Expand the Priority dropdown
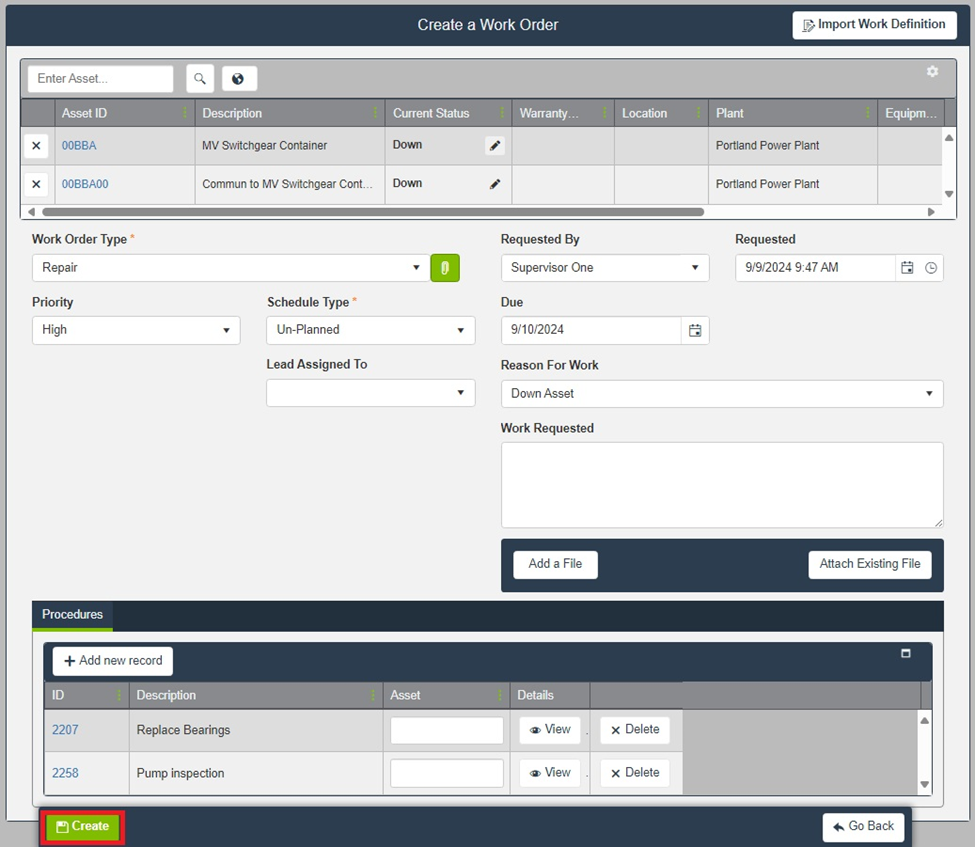Screen dimensions: 975x847 [x=135, y=330]
